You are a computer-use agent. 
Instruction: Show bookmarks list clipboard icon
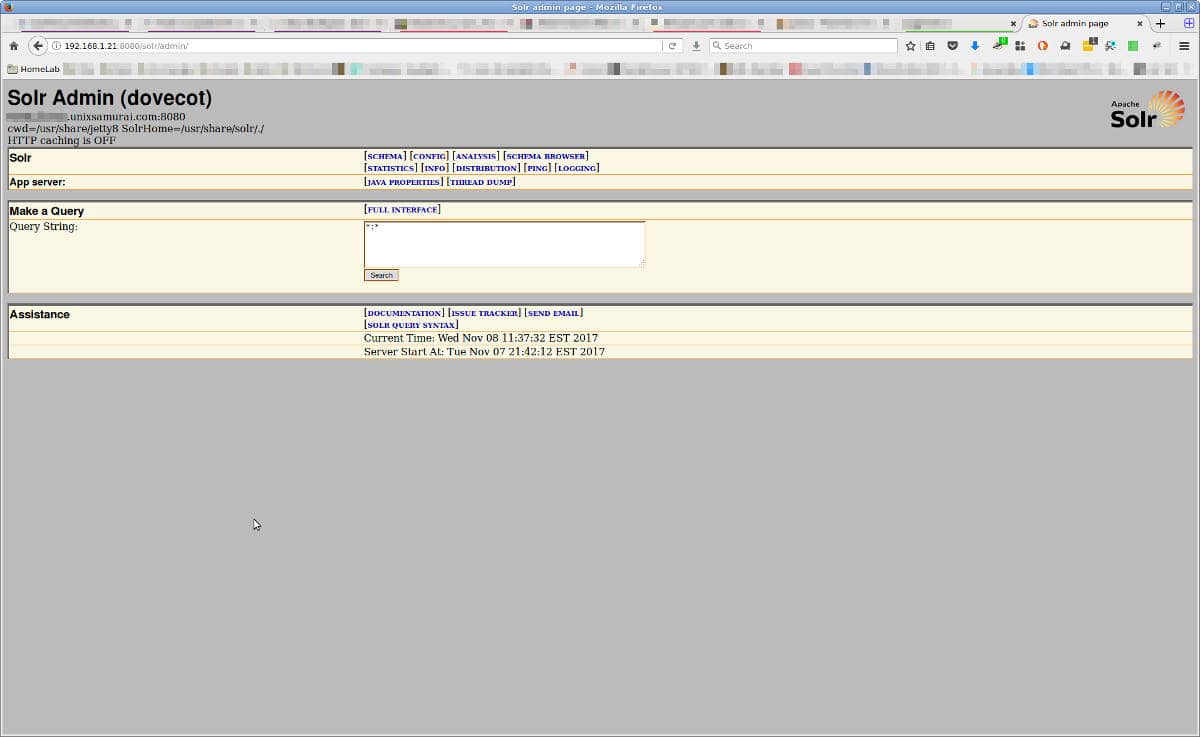coord(930,46)
